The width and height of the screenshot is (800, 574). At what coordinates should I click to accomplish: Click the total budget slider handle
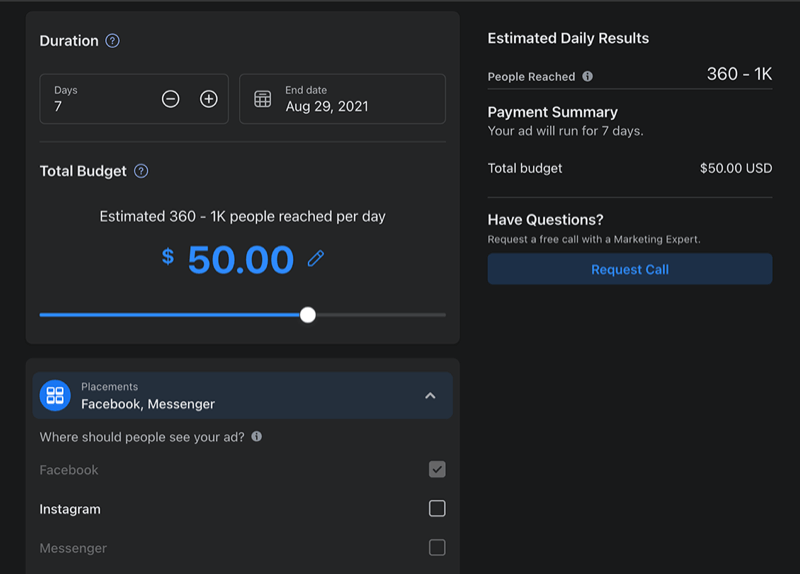(308, 315)
